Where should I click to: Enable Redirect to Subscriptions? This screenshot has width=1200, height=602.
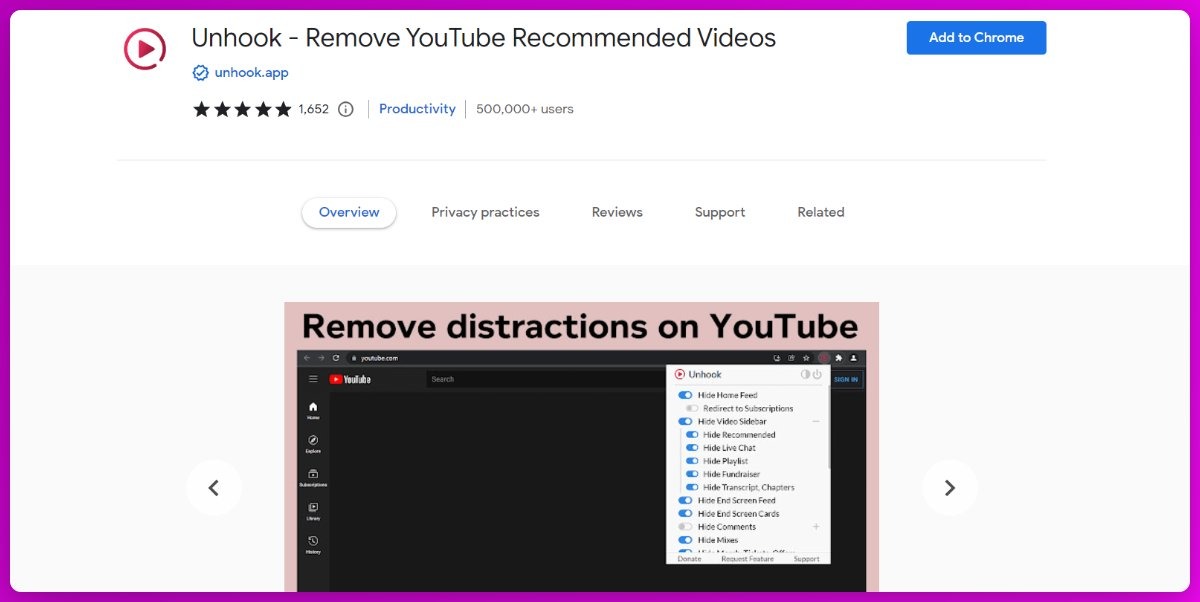click(x=692, y=408)
